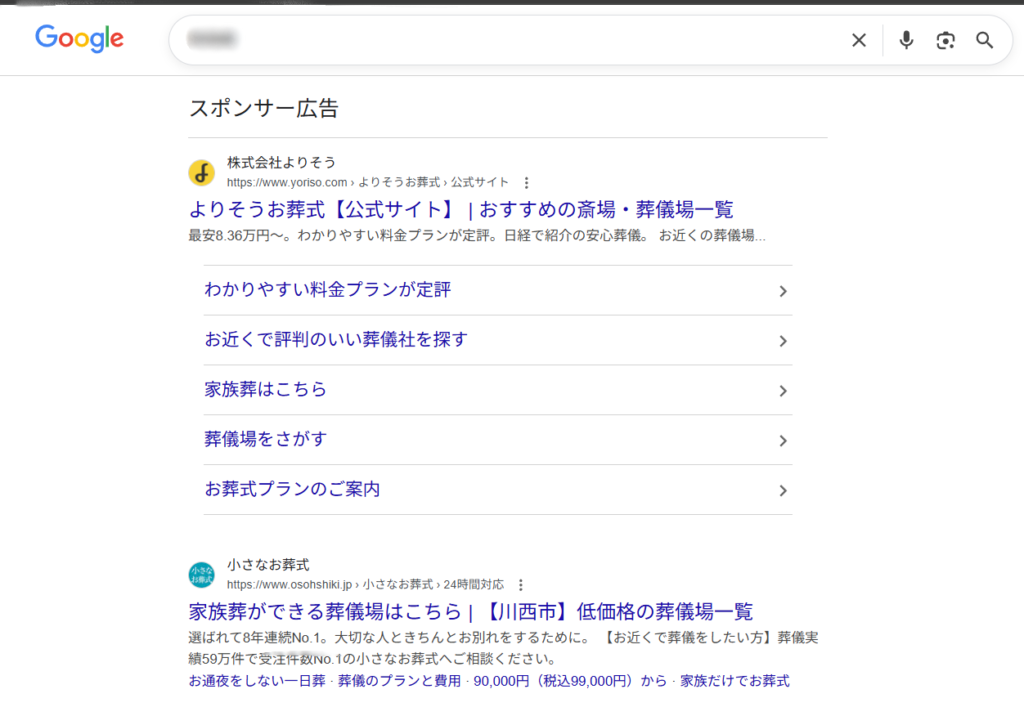Start voice search with the microphone icon
The height and width of the screenshot is (716, 1024).
tap(906, 40)
